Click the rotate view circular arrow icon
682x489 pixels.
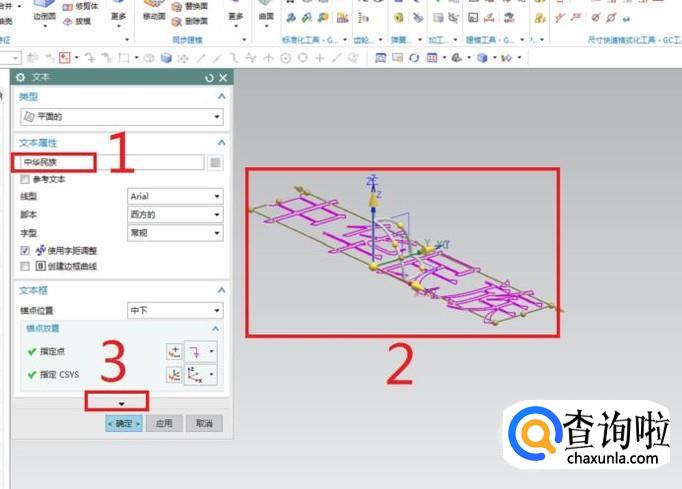tap(414, 57)
